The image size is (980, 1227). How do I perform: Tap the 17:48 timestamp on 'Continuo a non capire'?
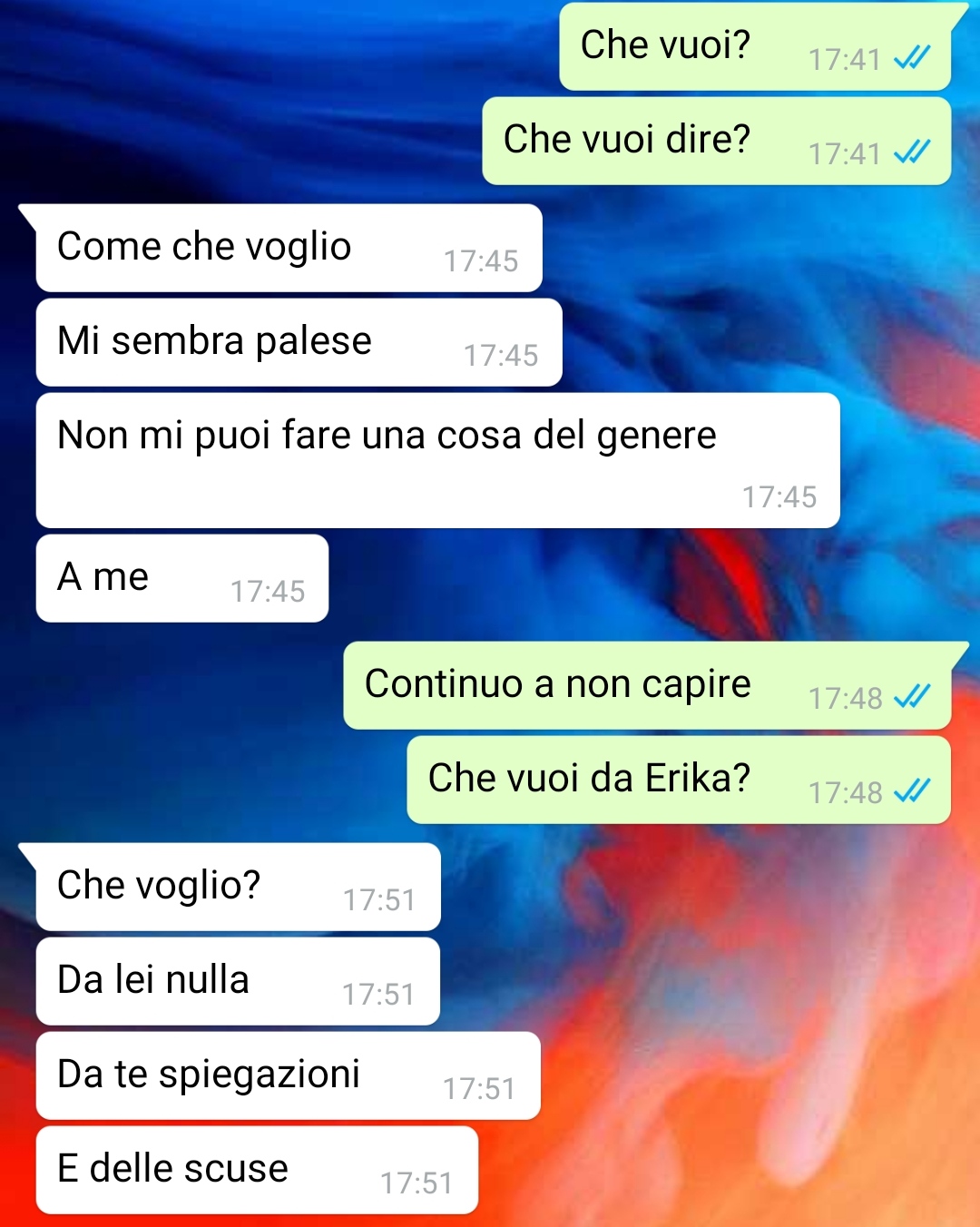pos(846,698)
